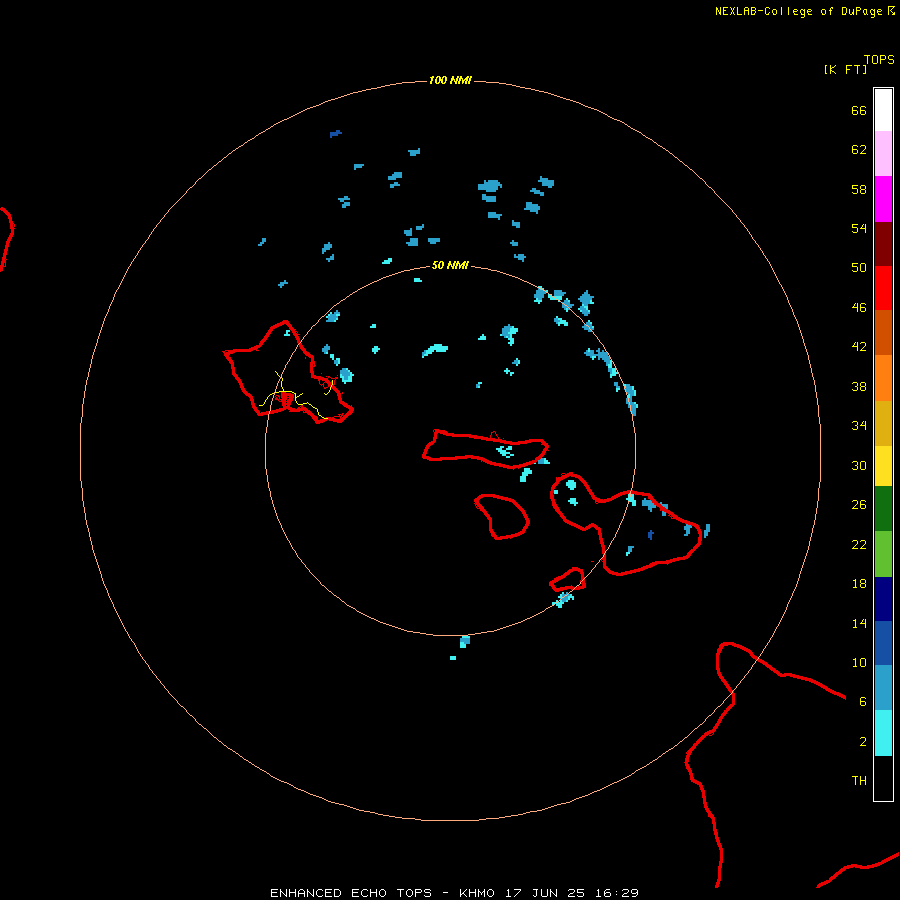Image resolution: width=900 pixels, height=900 pixels.
Task: Select the dark red legend swatch
Action: click(x=883, y=243)
